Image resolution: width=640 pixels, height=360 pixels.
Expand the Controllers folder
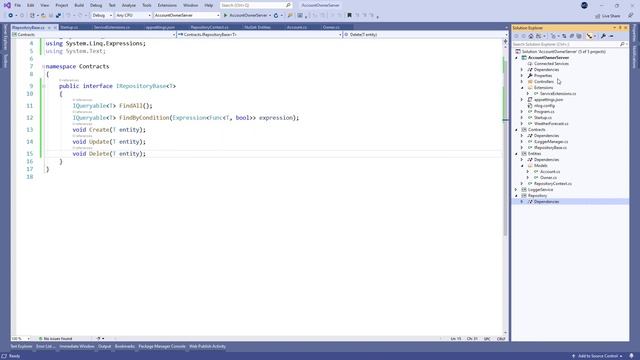coord(522,82)
